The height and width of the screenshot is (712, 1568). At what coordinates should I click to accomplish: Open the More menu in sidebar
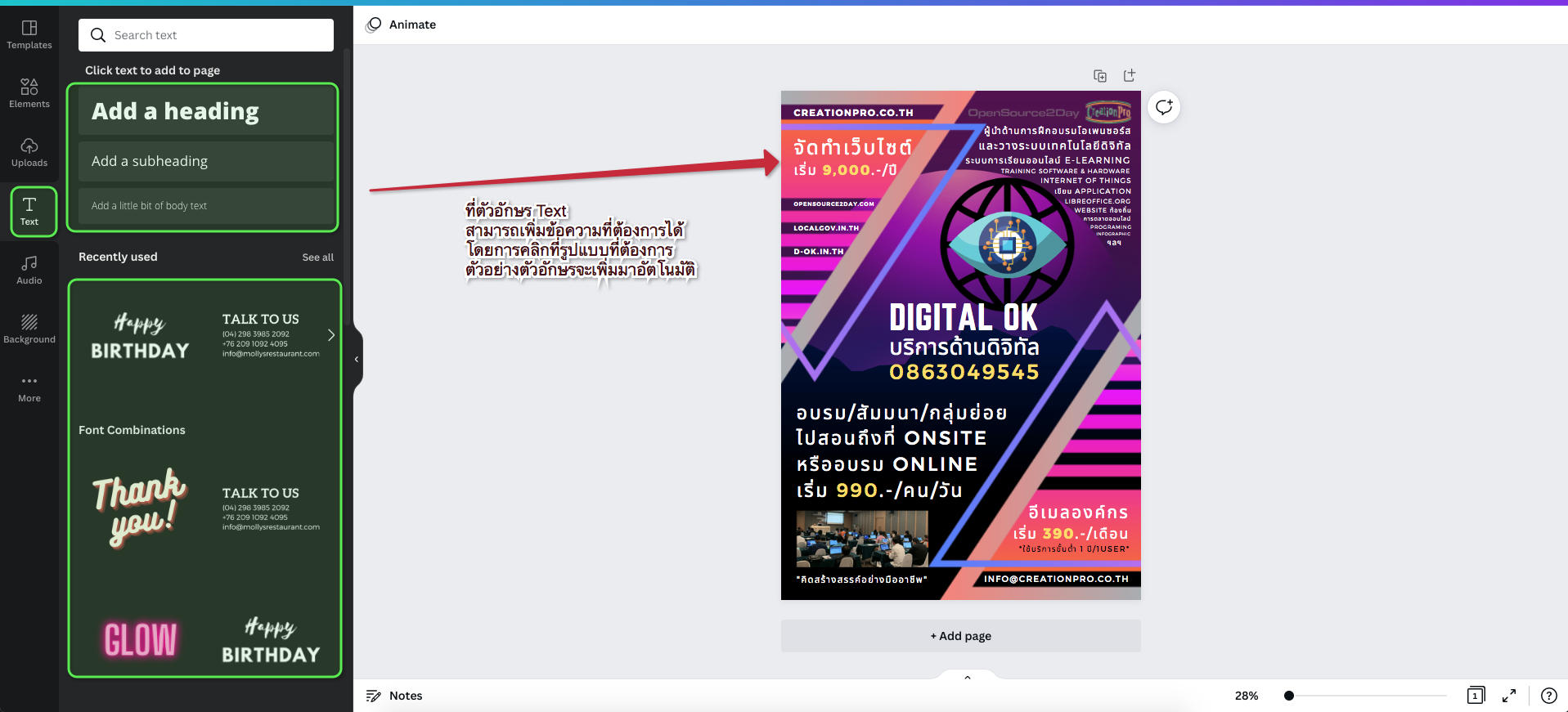(x=29, y=387)
